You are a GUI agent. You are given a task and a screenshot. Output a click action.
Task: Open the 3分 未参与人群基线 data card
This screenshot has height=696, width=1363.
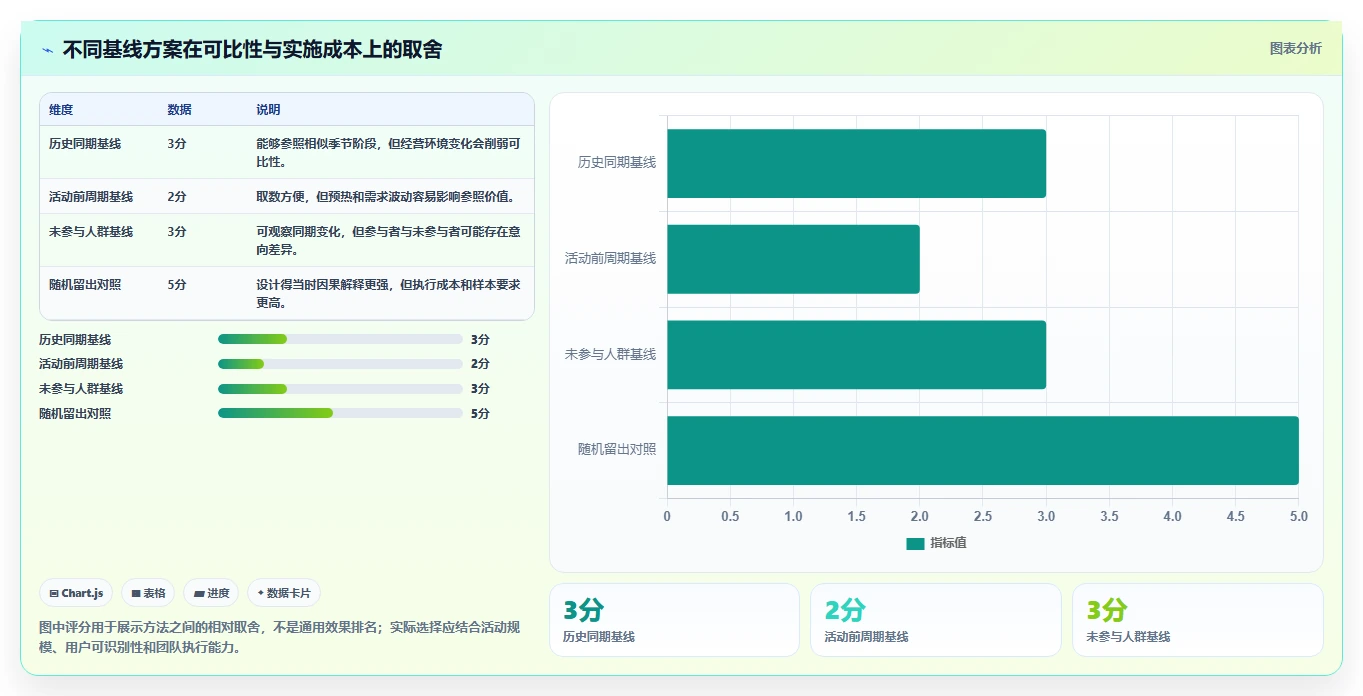pos(1197,620)
